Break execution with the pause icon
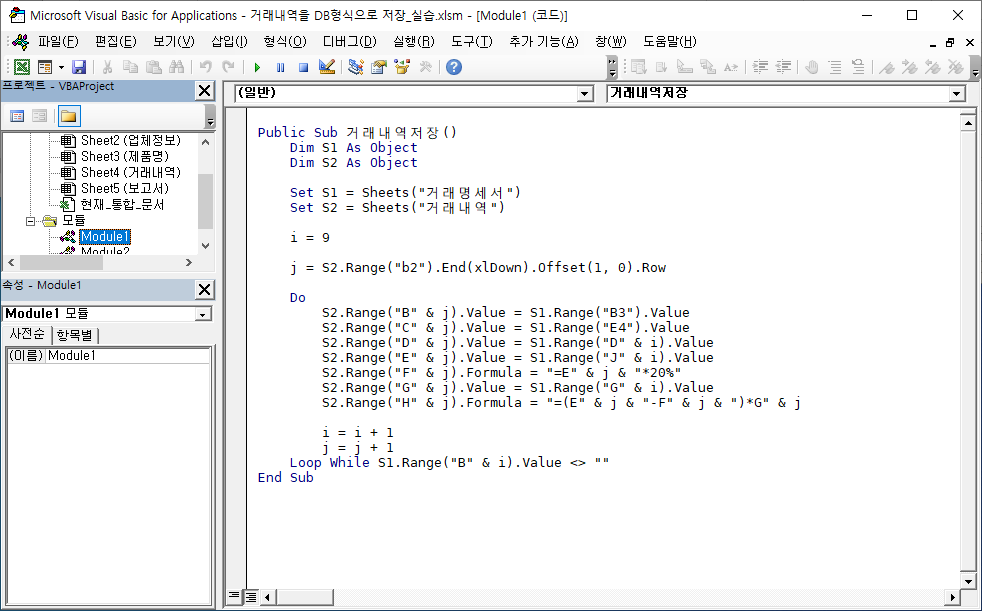Image resolution: width=982 pixels, height=611 pixels. coord(281,67)
